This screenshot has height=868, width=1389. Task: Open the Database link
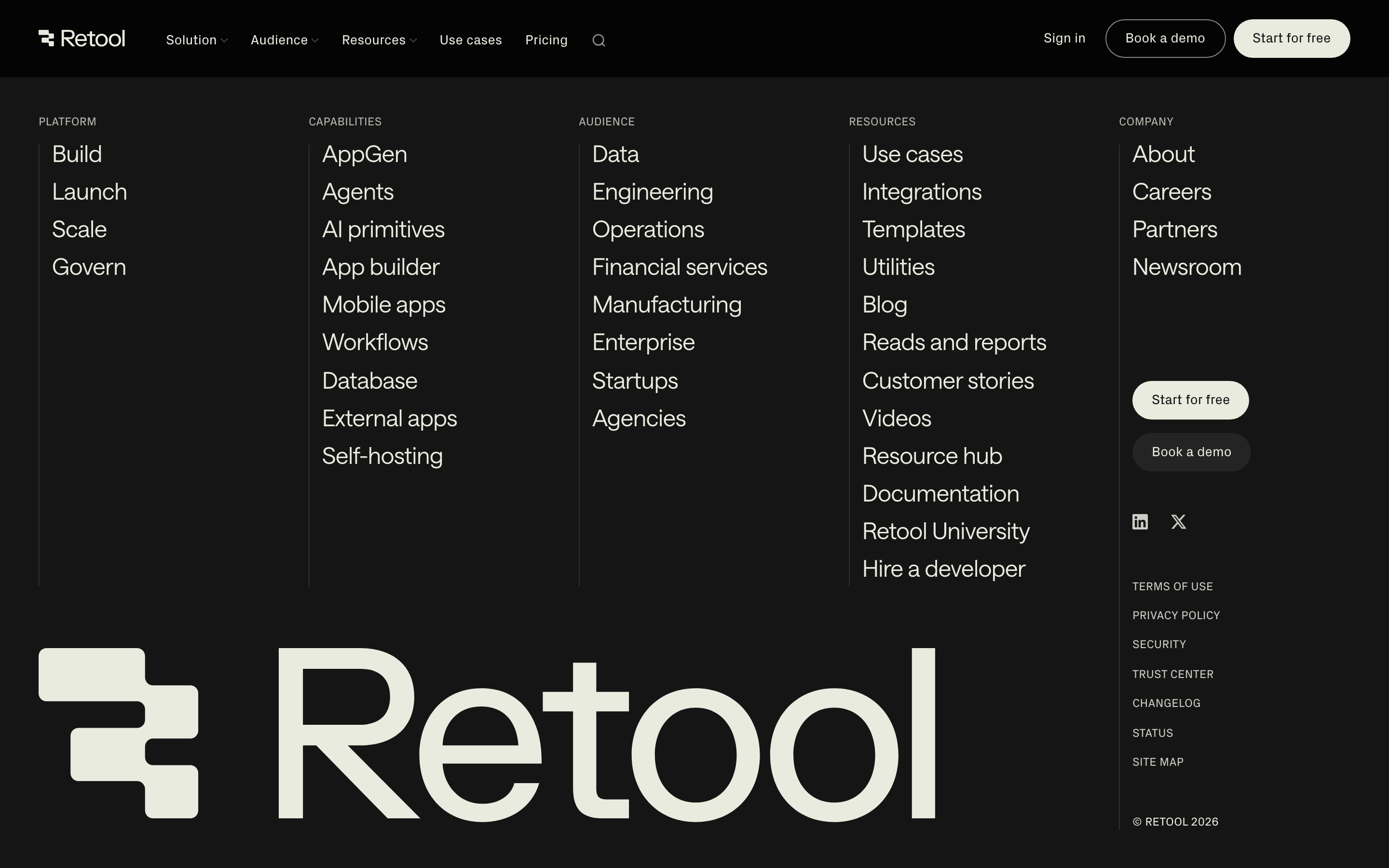369,380
